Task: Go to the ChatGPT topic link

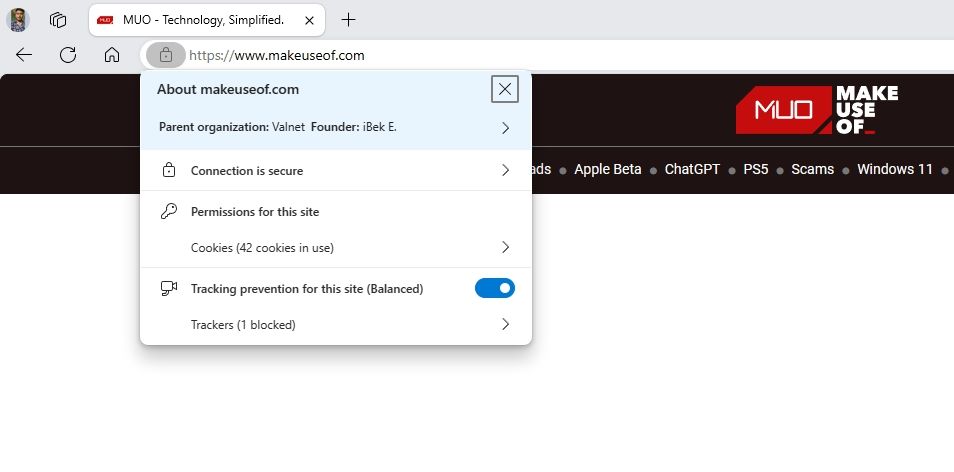Action: [692, 169]
